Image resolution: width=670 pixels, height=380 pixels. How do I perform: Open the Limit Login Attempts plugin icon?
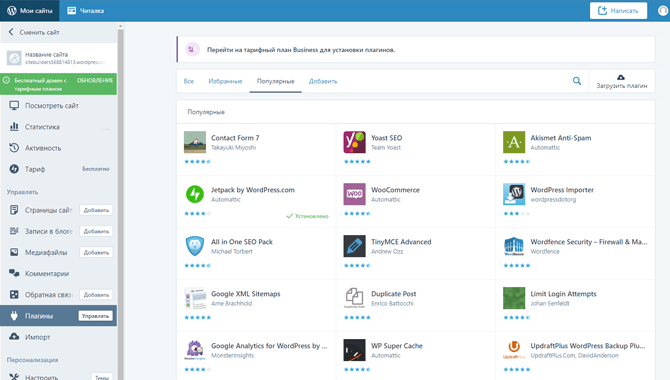pos(514,298)
